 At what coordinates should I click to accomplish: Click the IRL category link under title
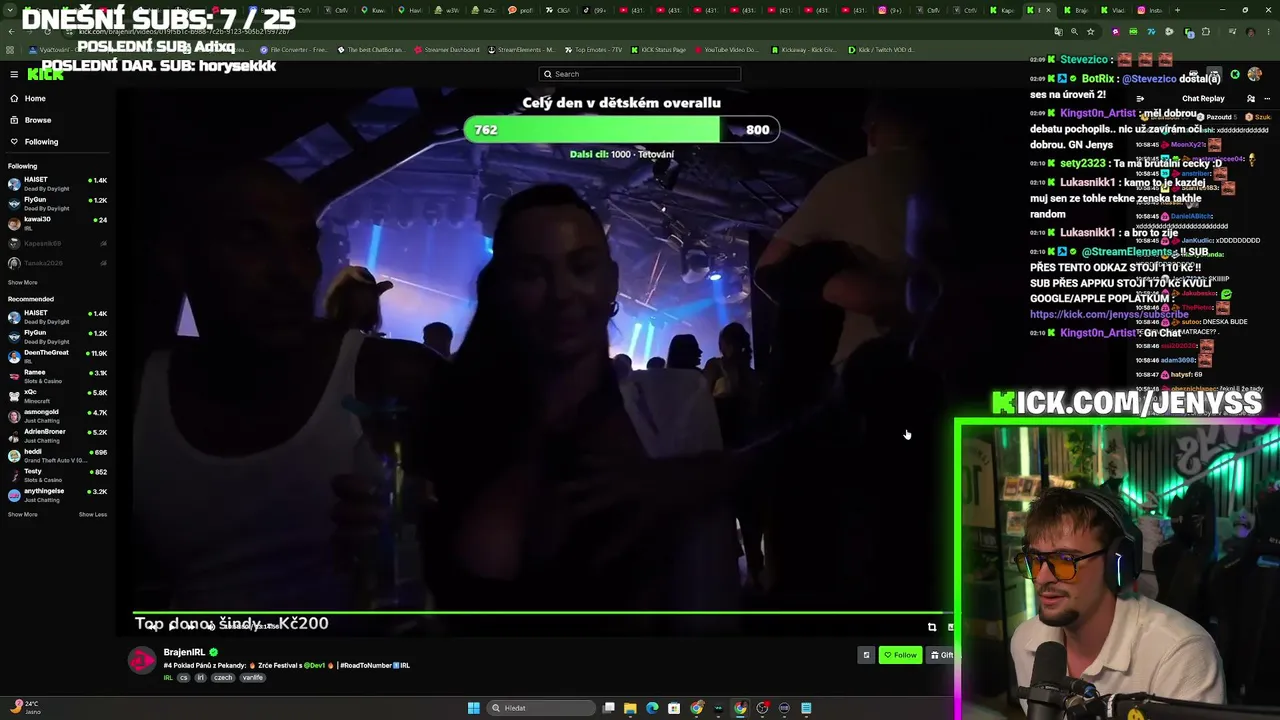point(168,678)
